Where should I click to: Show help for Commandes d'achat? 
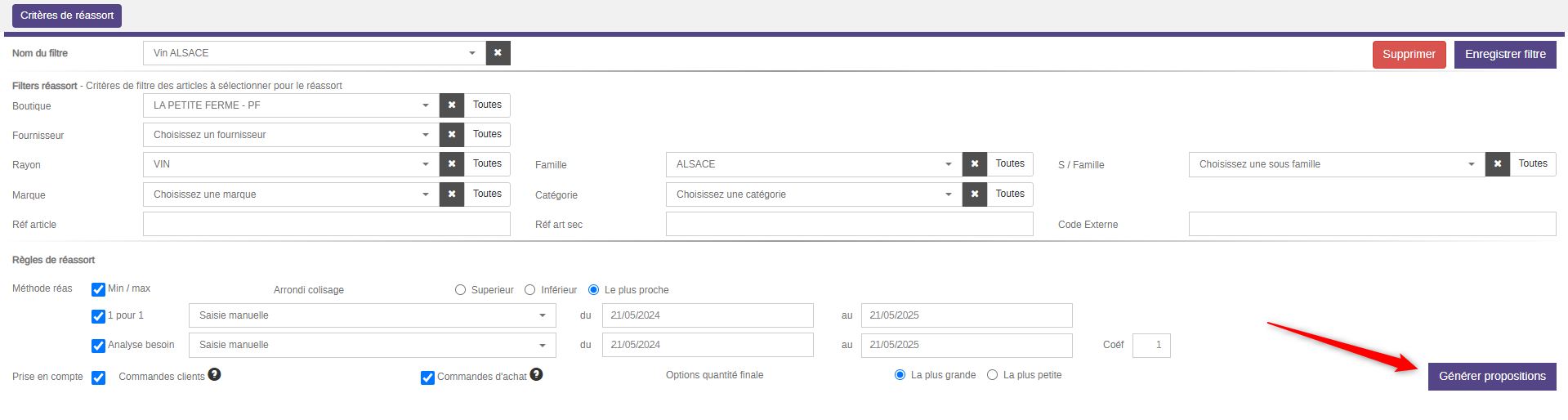coord(536,374)
